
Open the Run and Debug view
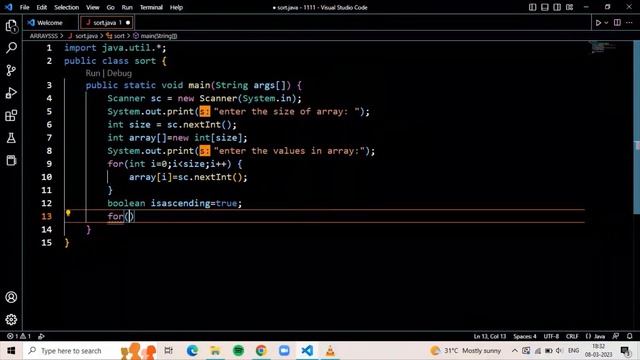click(x=11, y=93)
